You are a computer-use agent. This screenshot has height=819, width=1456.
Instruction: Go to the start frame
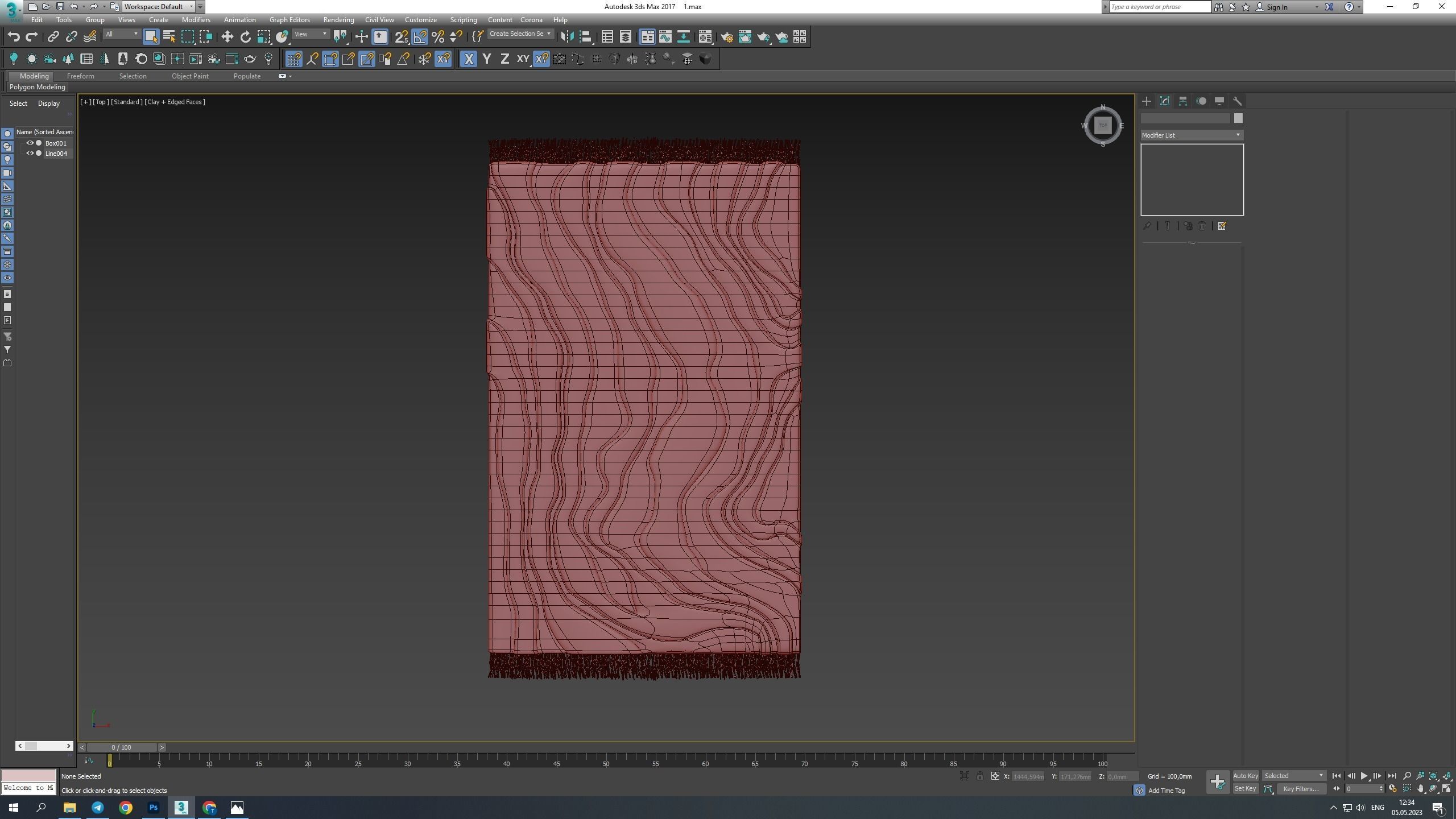tap(1337, 776)
